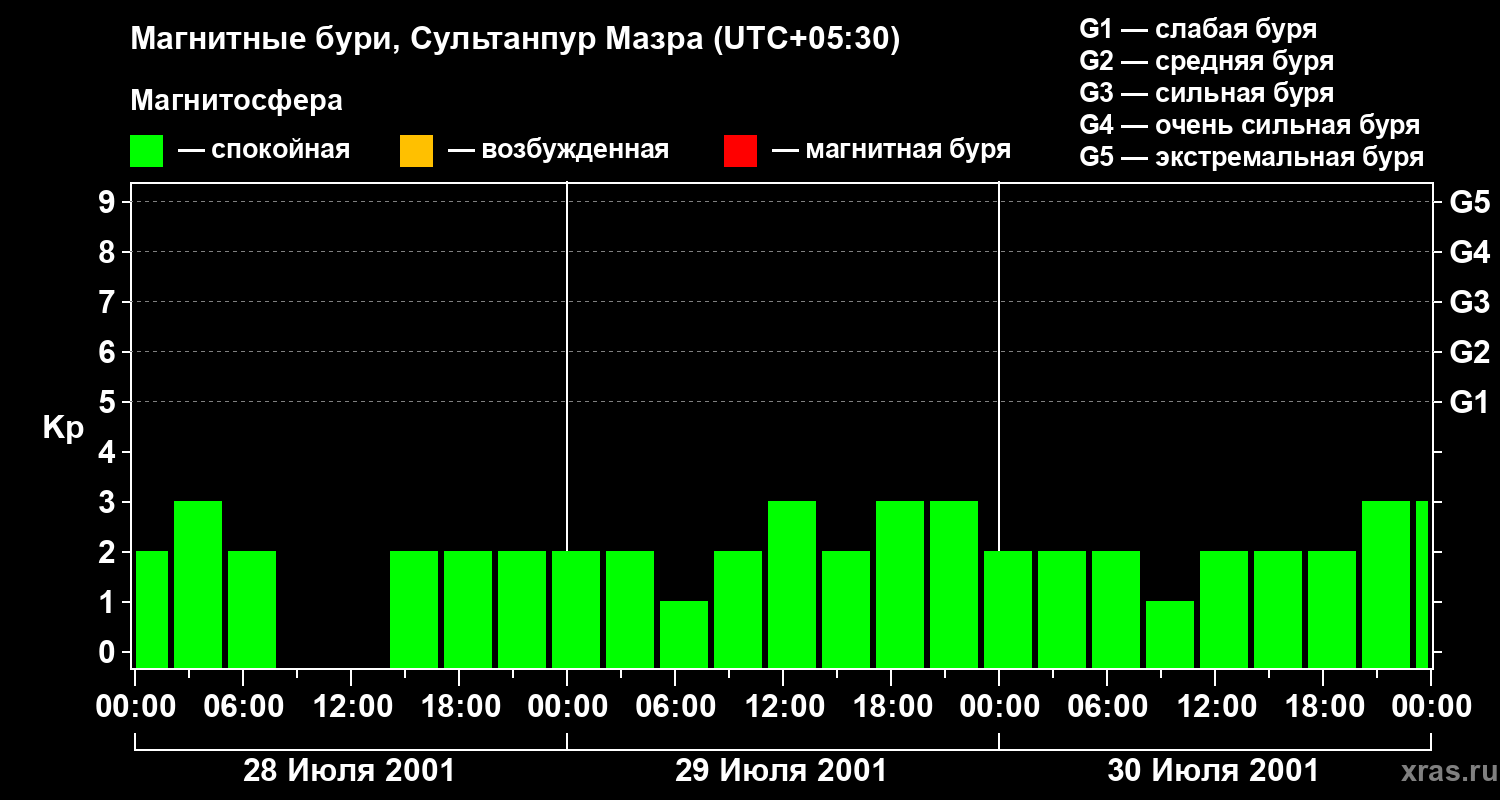Click the '29 Июля 2001' date label
Screen dimensions: 1500x800
pyautogui.click(x=781, y=771)
